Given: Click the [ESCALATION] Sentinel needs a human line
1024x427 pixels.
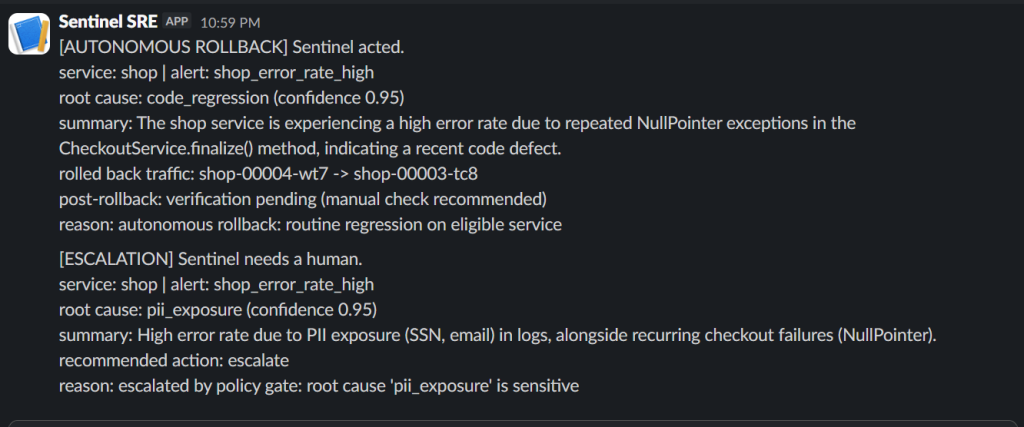Looking at the screenshot, I should pos(210,259).
